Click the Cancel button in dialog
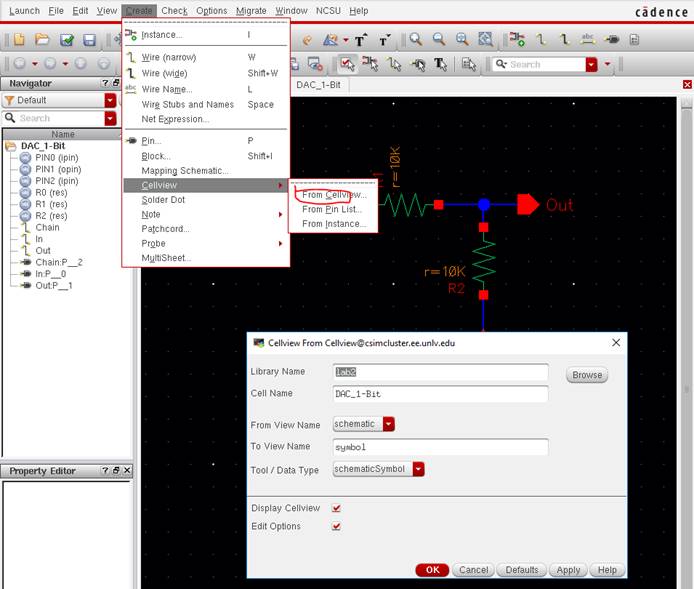694x589 pixels. [x=472, y=570]
